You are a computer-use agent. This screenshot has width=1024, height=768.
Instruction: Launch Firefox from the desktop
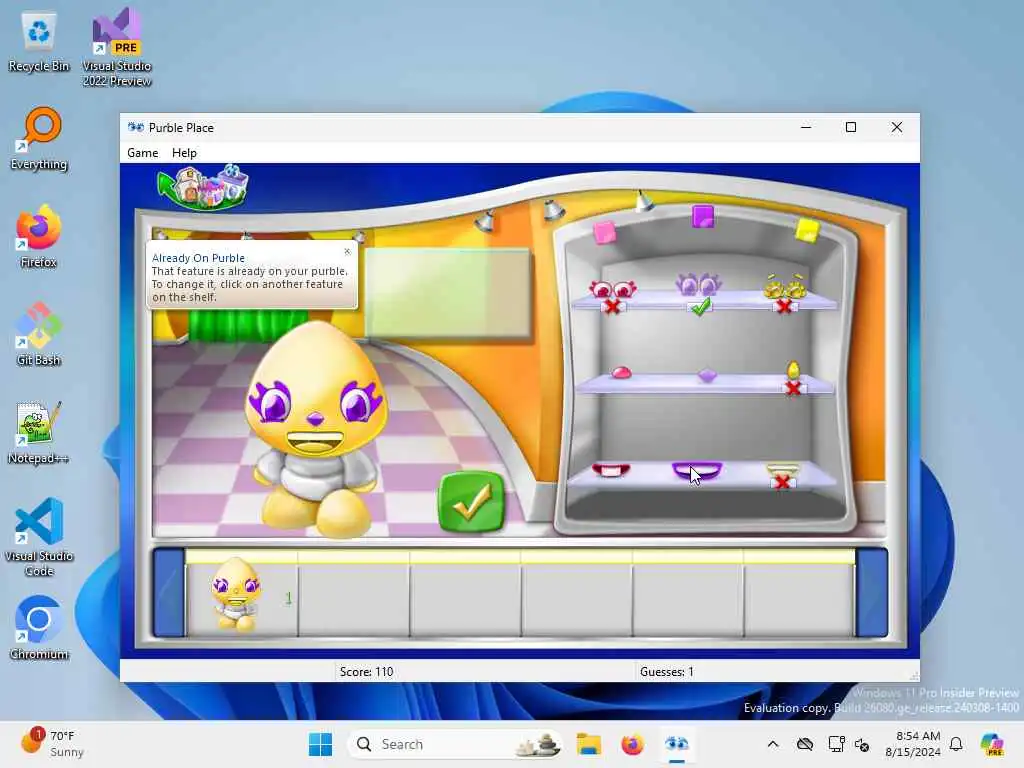coord(39,236)
